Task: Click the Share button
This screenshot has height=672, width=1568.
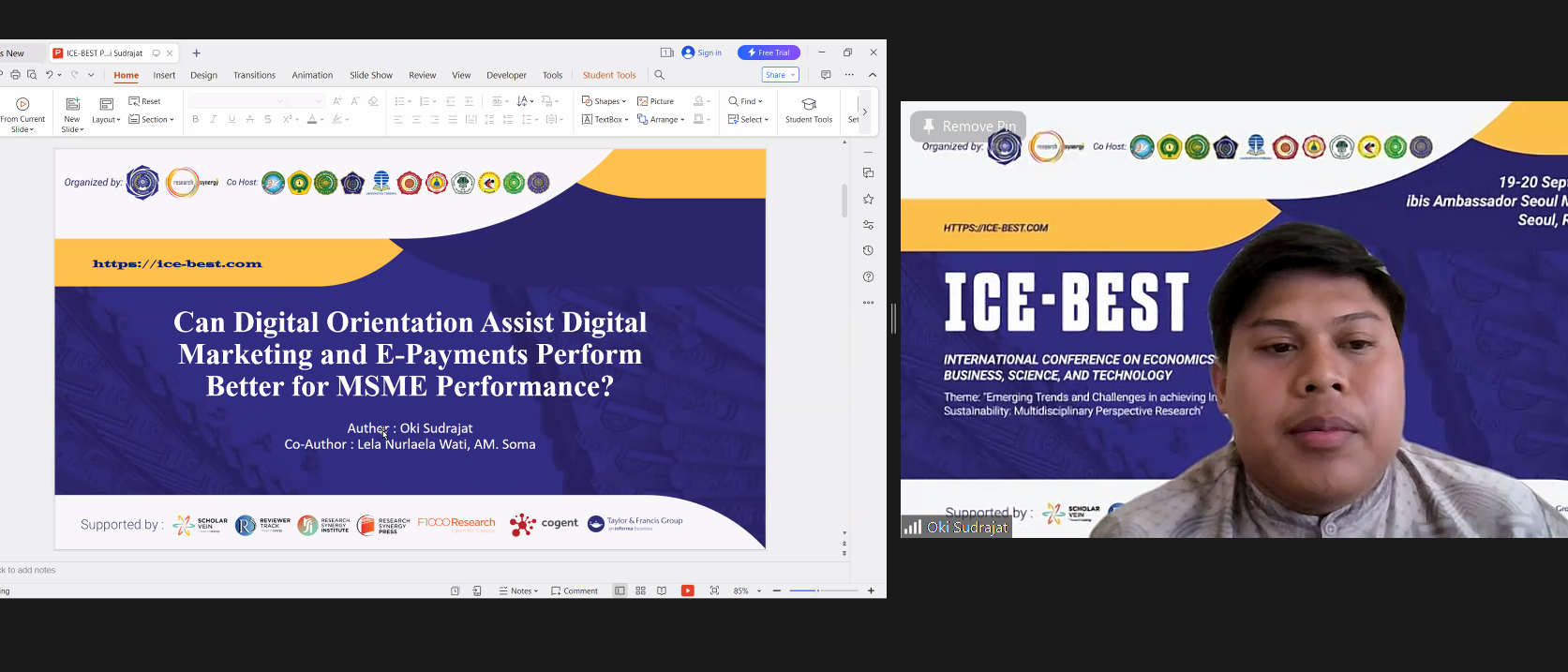Action: (x=780, y=75)
